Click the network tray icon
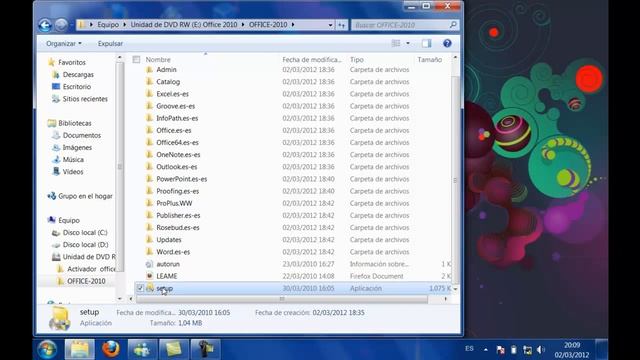640x360 pixels. coord(527,350)
